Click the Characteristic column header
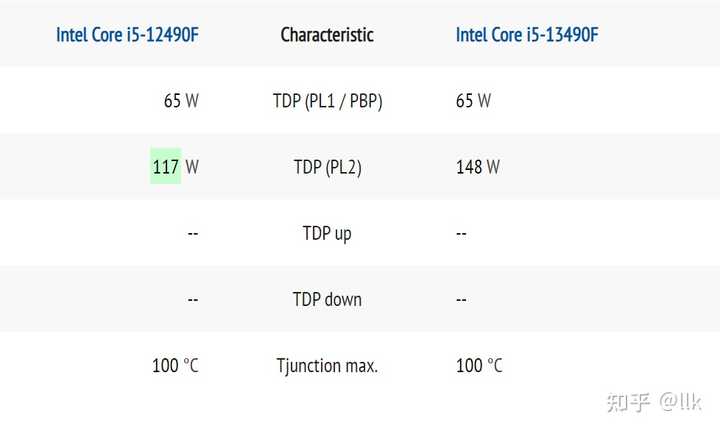This screenshot has height=431, width=720. pyautogui.click(x=327, y=35)
